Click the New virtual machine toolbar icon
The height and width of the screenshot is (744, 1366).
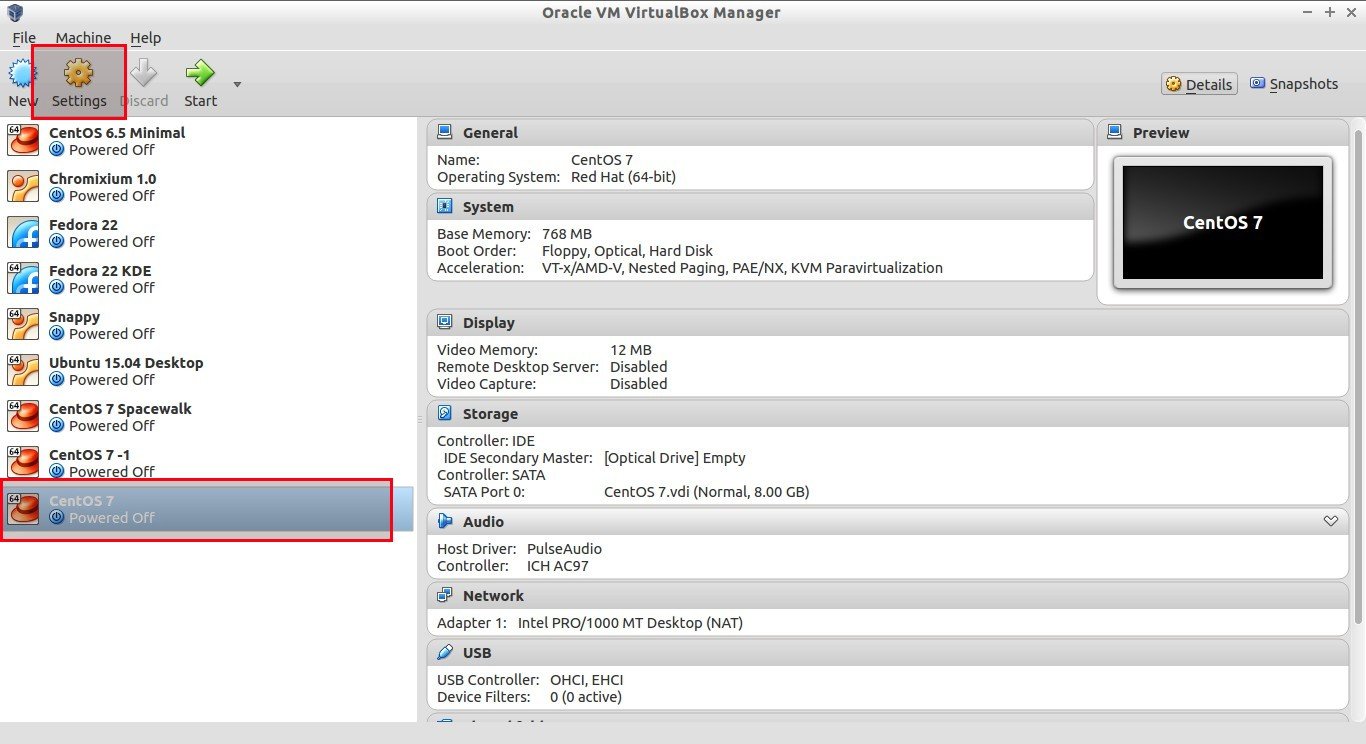pyautogui.click(x=22, y=73)
